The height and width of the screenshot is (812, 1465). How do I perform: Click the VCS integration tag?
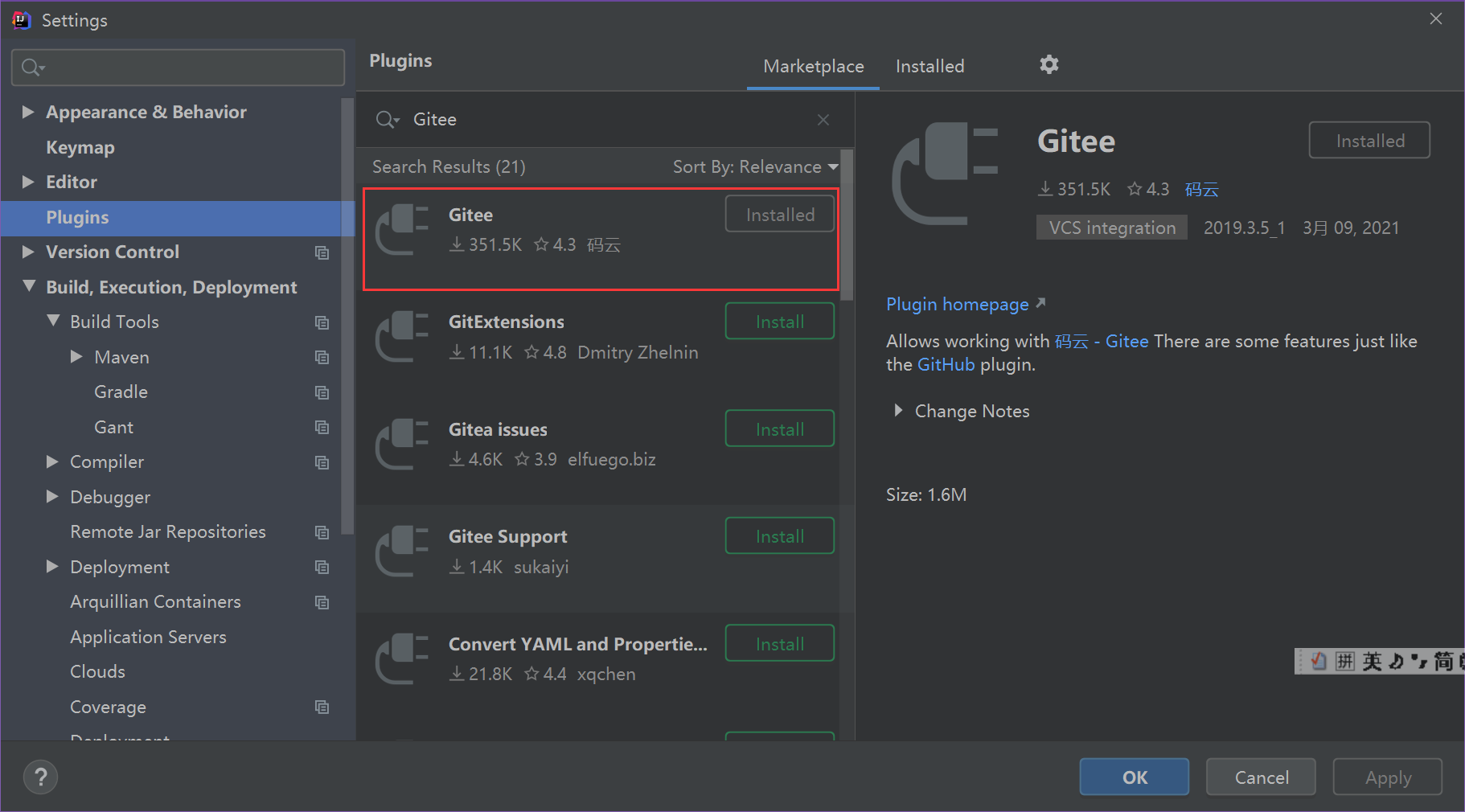(x=1112, y=228)
